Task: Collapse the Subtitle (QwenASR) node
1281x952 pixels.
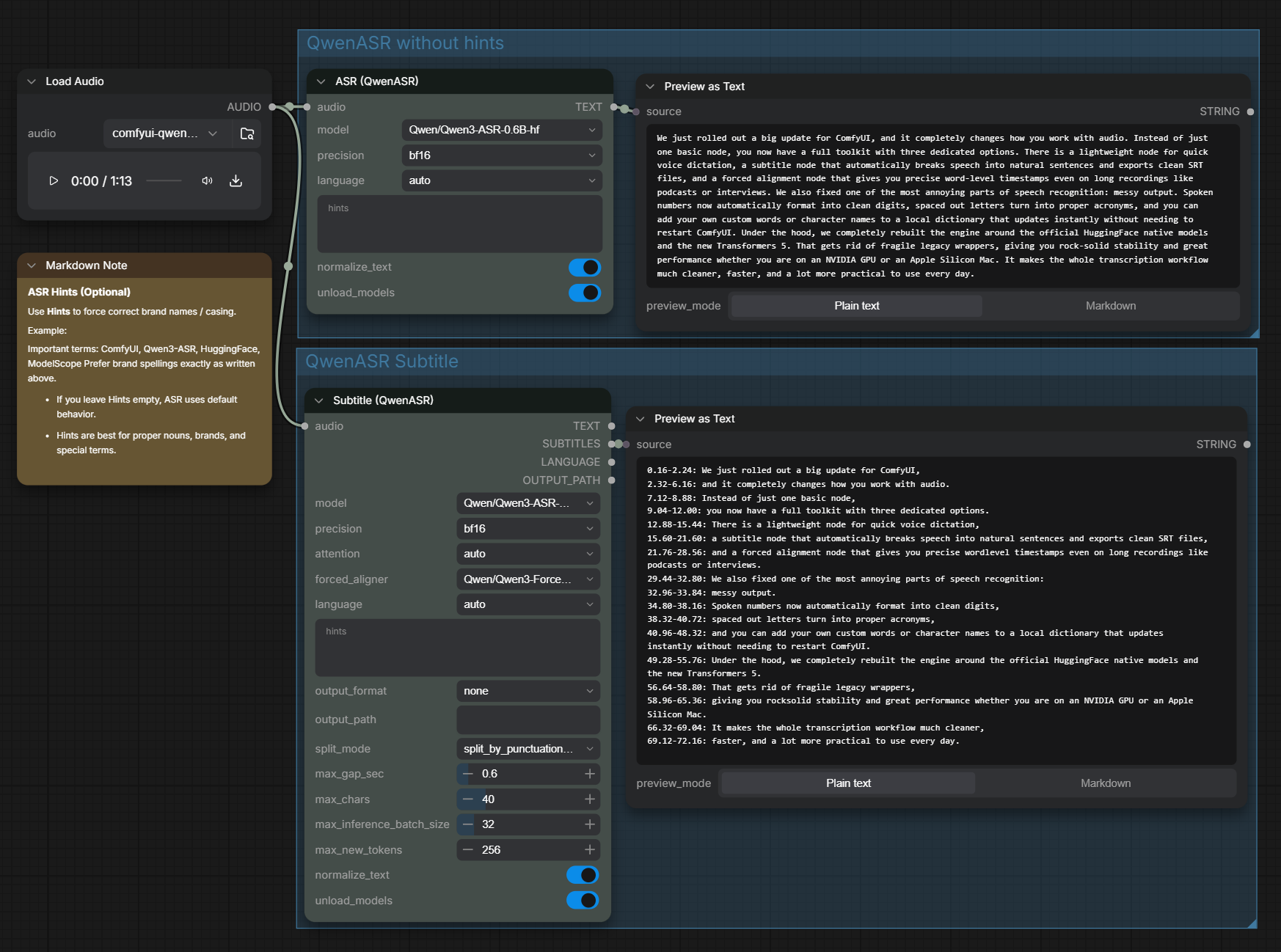Action: (318, 400)
